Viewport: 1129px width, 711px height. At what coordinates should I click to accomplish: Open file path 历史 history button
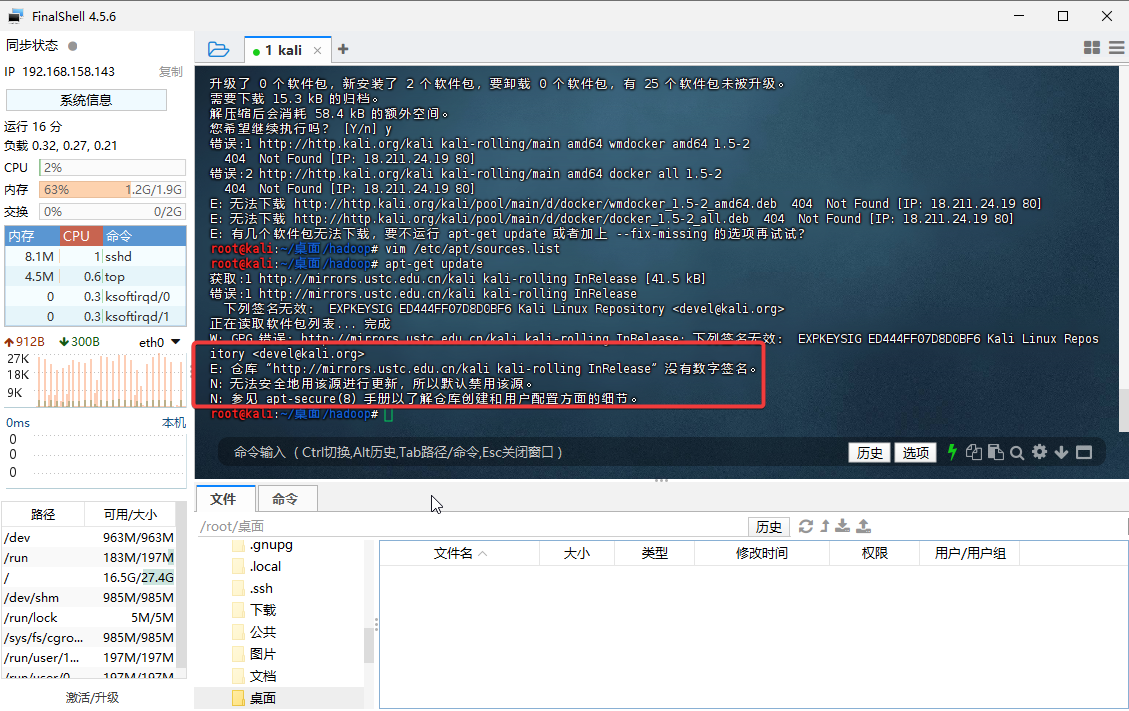tap(768, 527)
